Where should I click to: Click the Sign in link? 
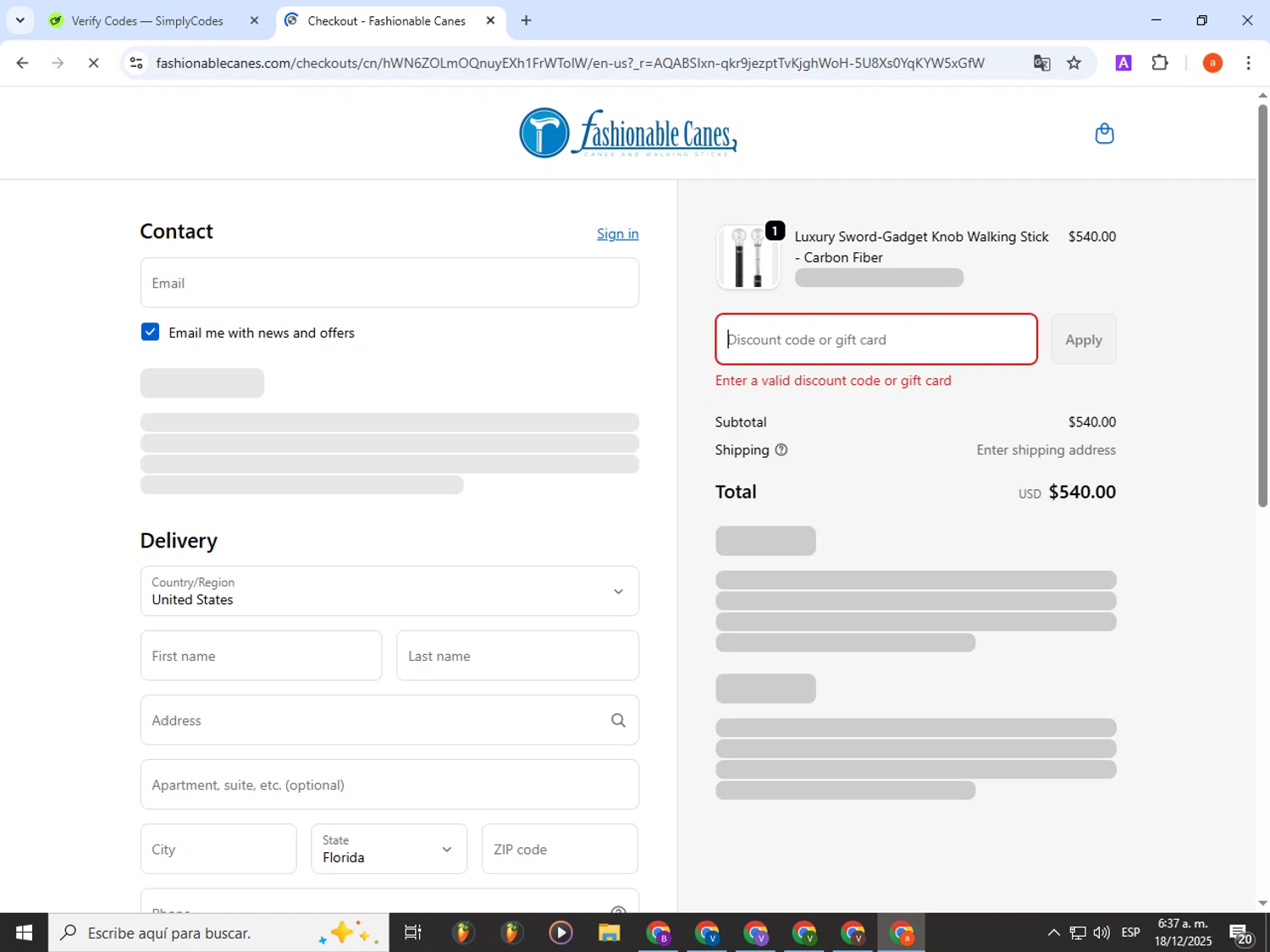click(x=617, y=234)
